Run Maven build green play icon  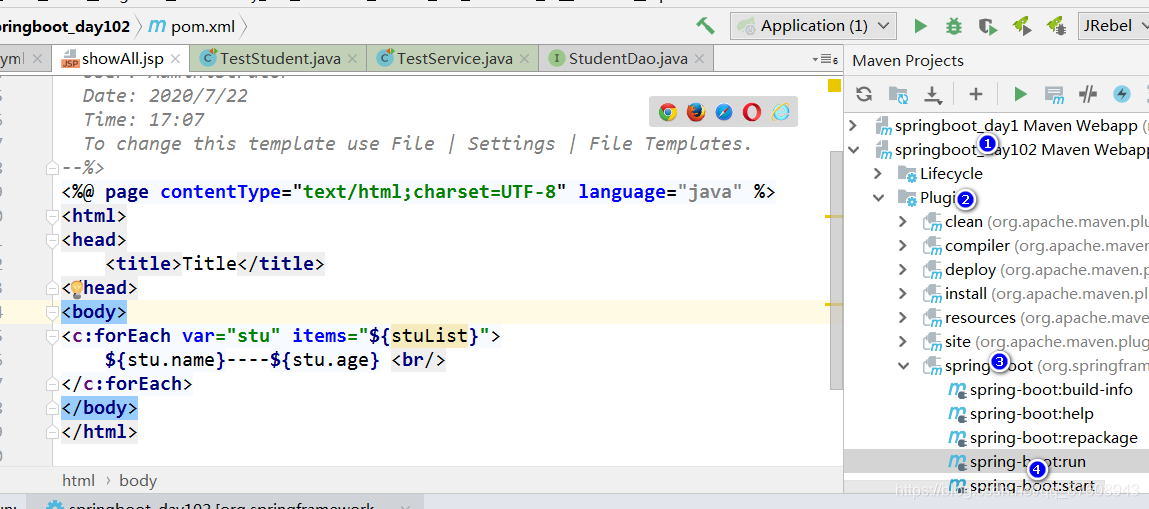click(x=1020, y=94)
